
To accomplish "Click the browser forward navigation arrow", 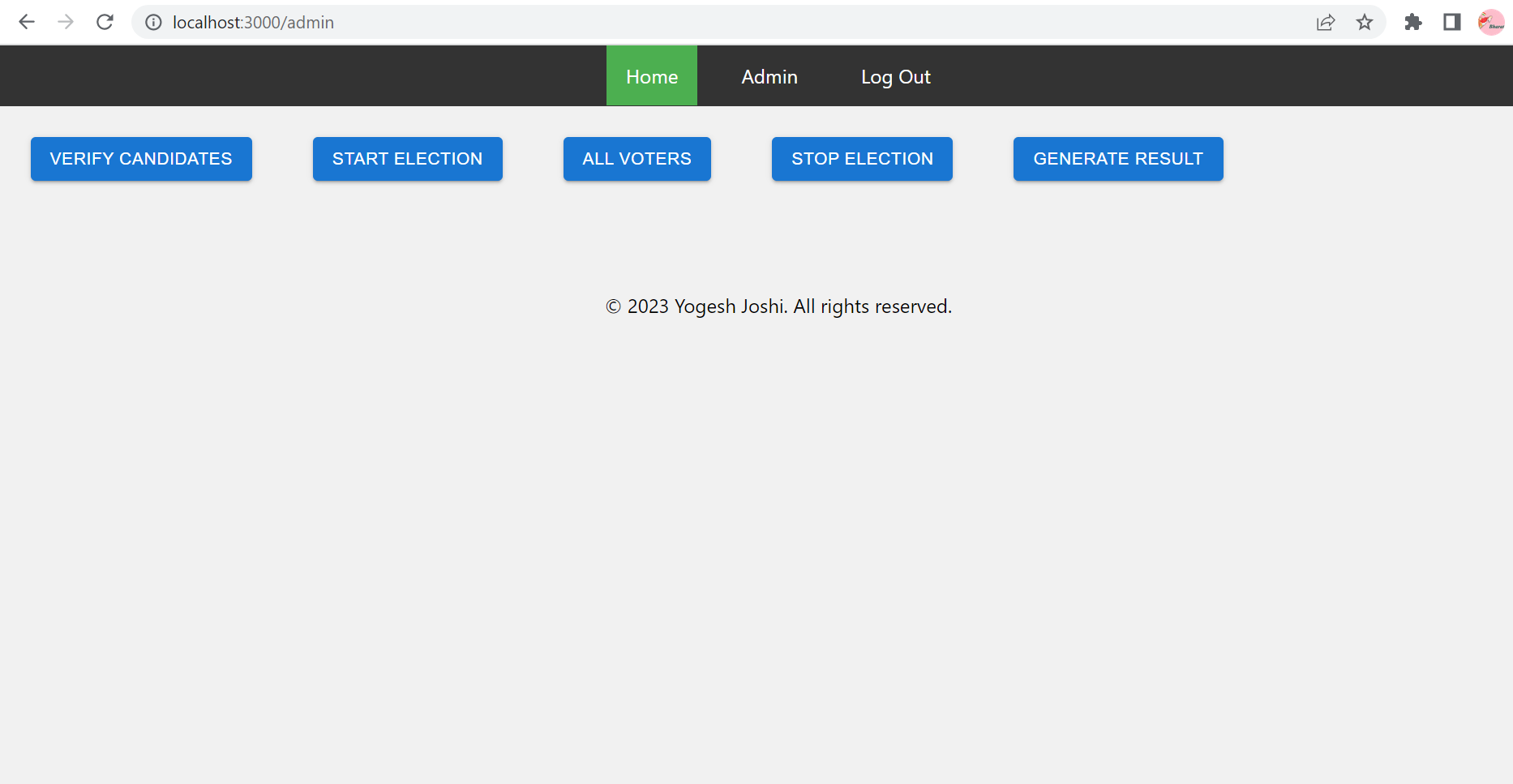I will click(x=66, y=22).
